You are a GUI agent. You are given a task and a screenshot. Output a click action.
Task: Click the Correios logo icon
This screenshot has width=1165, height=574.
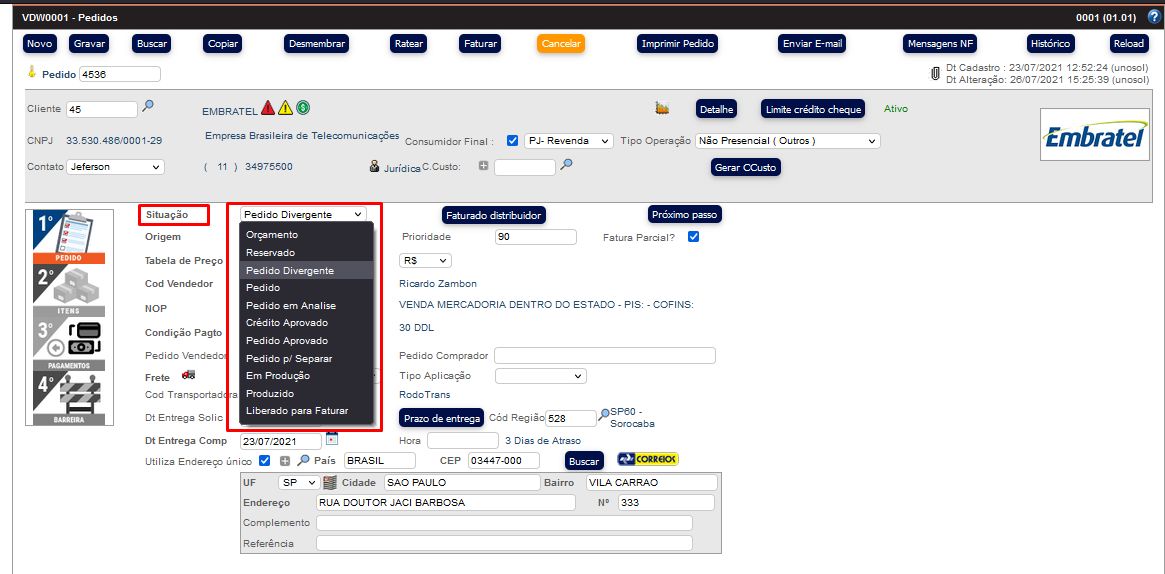tap(647, 459)
